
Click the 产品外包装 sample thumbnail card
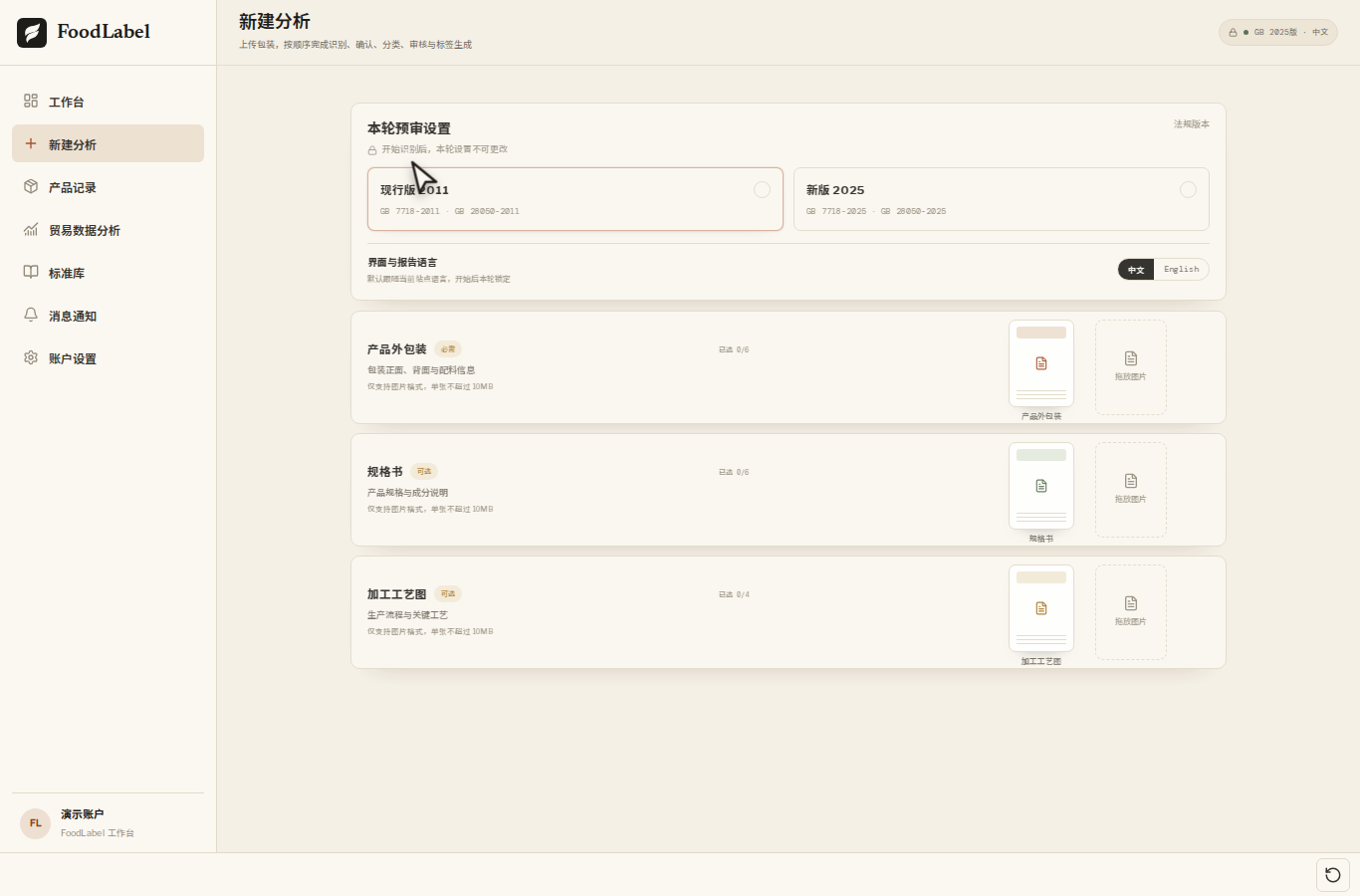click(x=1041, y=363)
